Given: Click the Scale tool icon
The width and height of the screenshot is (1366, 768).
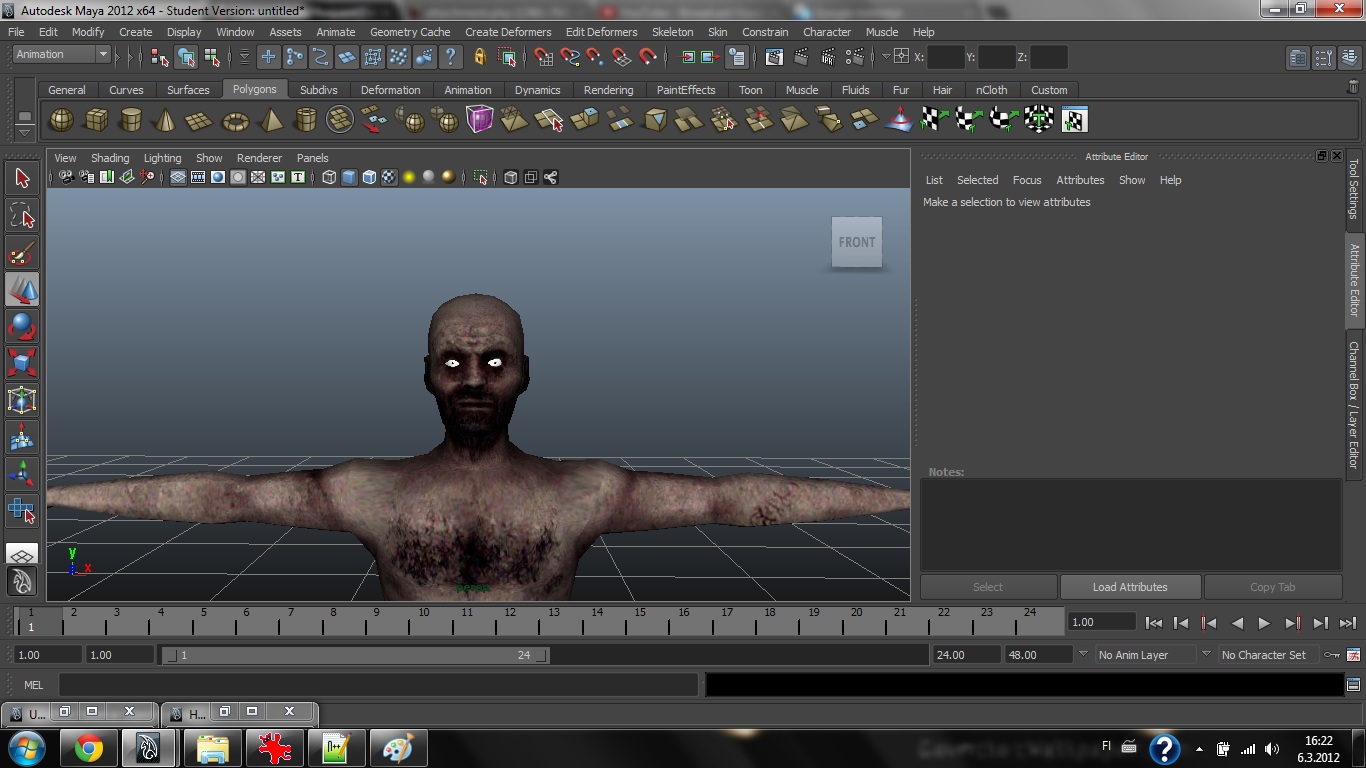Looking at the screenshot, I should click(x=22, y=362).
